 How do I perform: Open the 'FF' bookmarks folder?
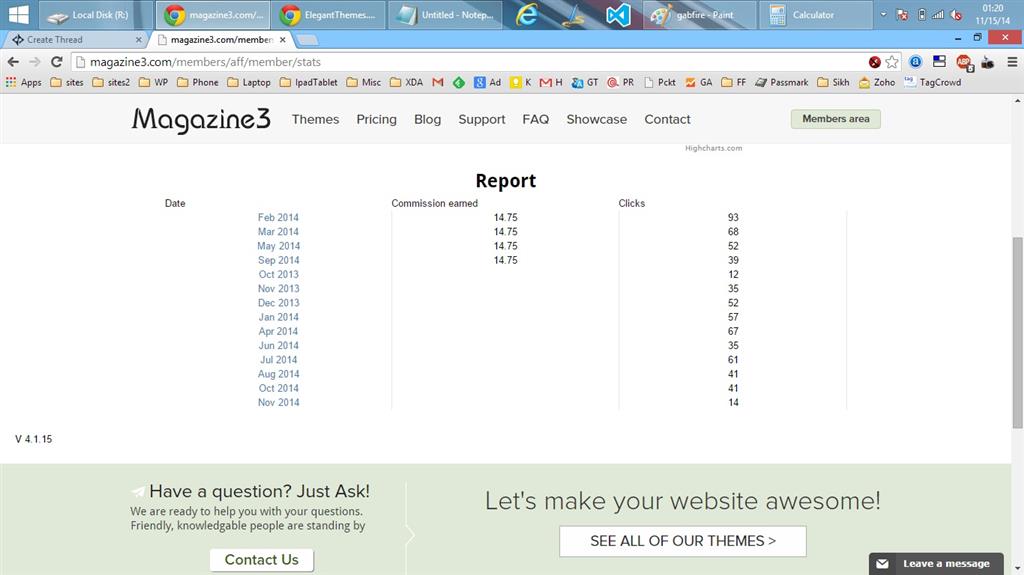click(733, 82)
